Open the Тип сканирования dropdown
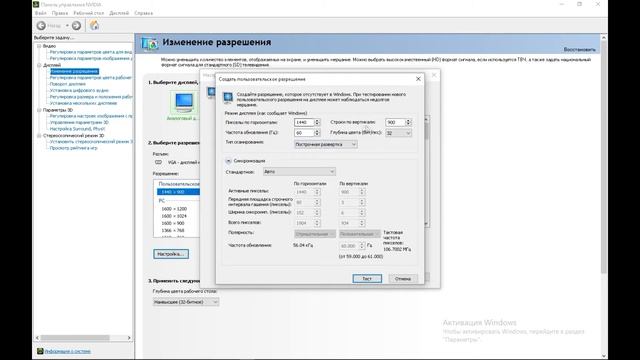Viewport: 640px width, 360px height. [326, 144]
